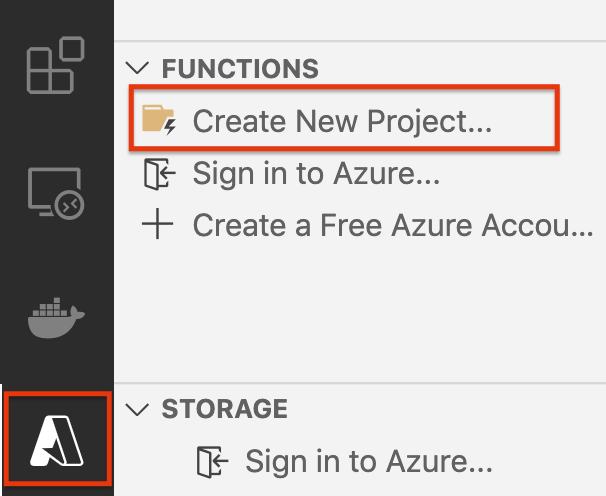Click divider line between Functions and Storage
The width and height of the screenshot is (606, 496).
click(x=360, y=383)
